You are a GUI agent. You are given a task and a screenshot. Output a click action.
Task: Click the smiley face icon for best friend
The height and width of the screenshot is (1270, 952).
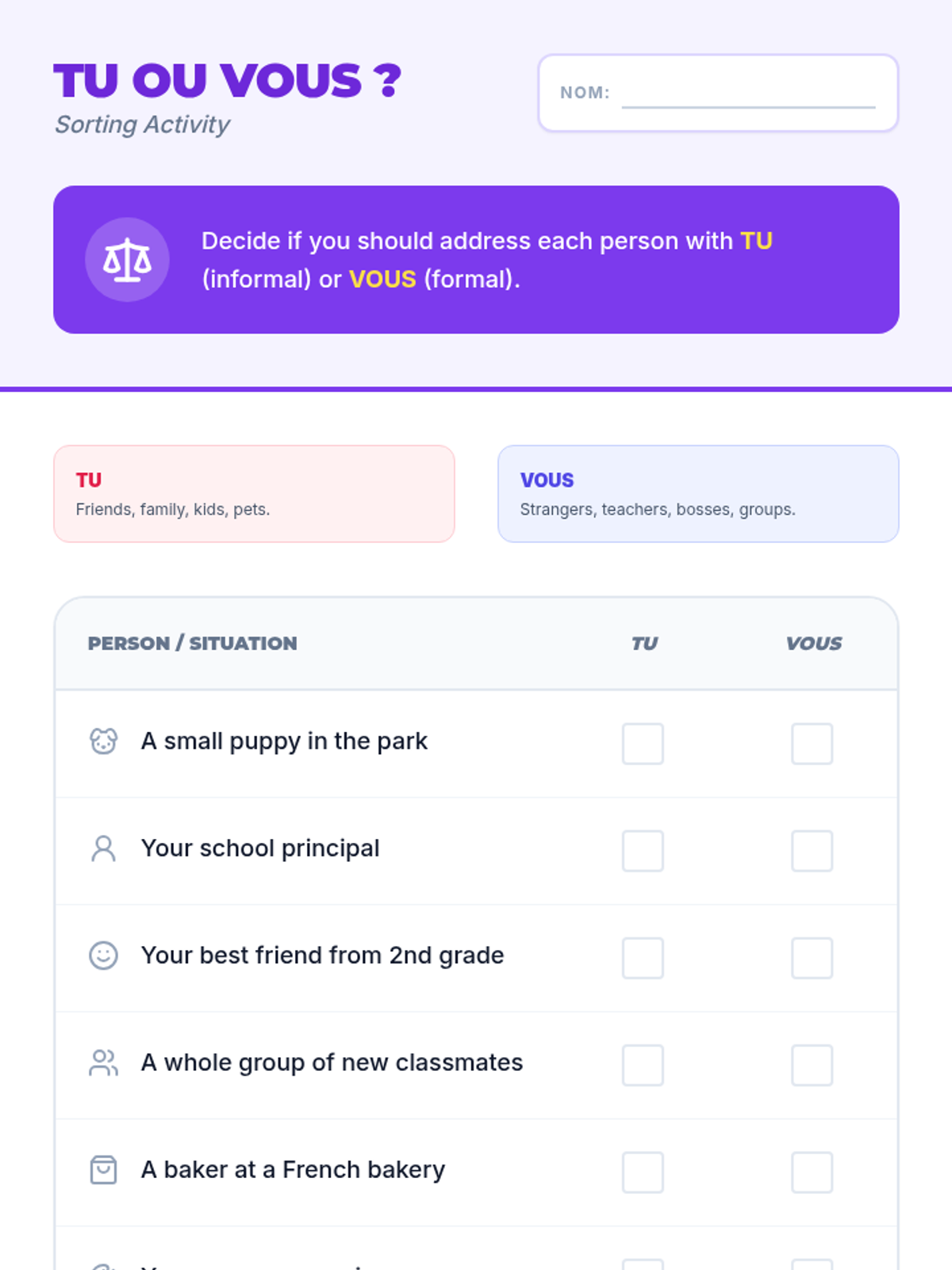[103, 956]
